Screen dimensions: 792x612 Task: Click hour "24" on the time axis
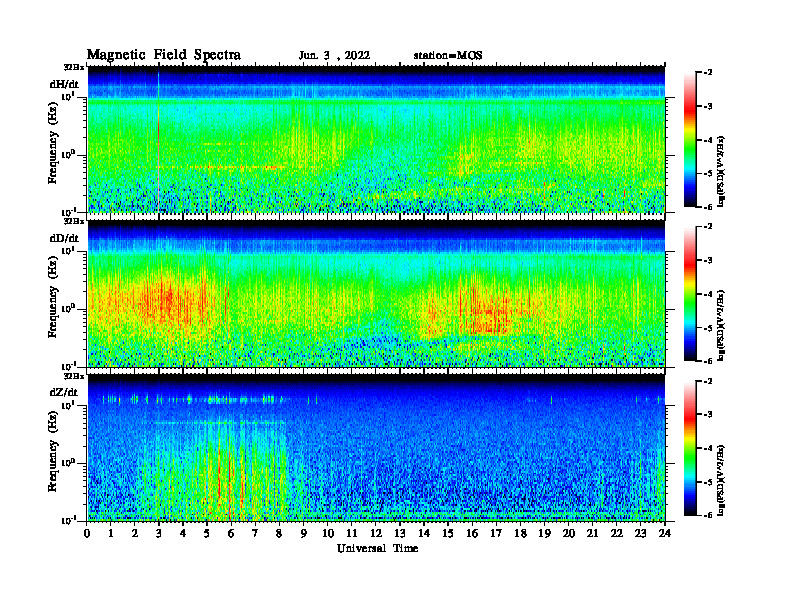point(665,533)
